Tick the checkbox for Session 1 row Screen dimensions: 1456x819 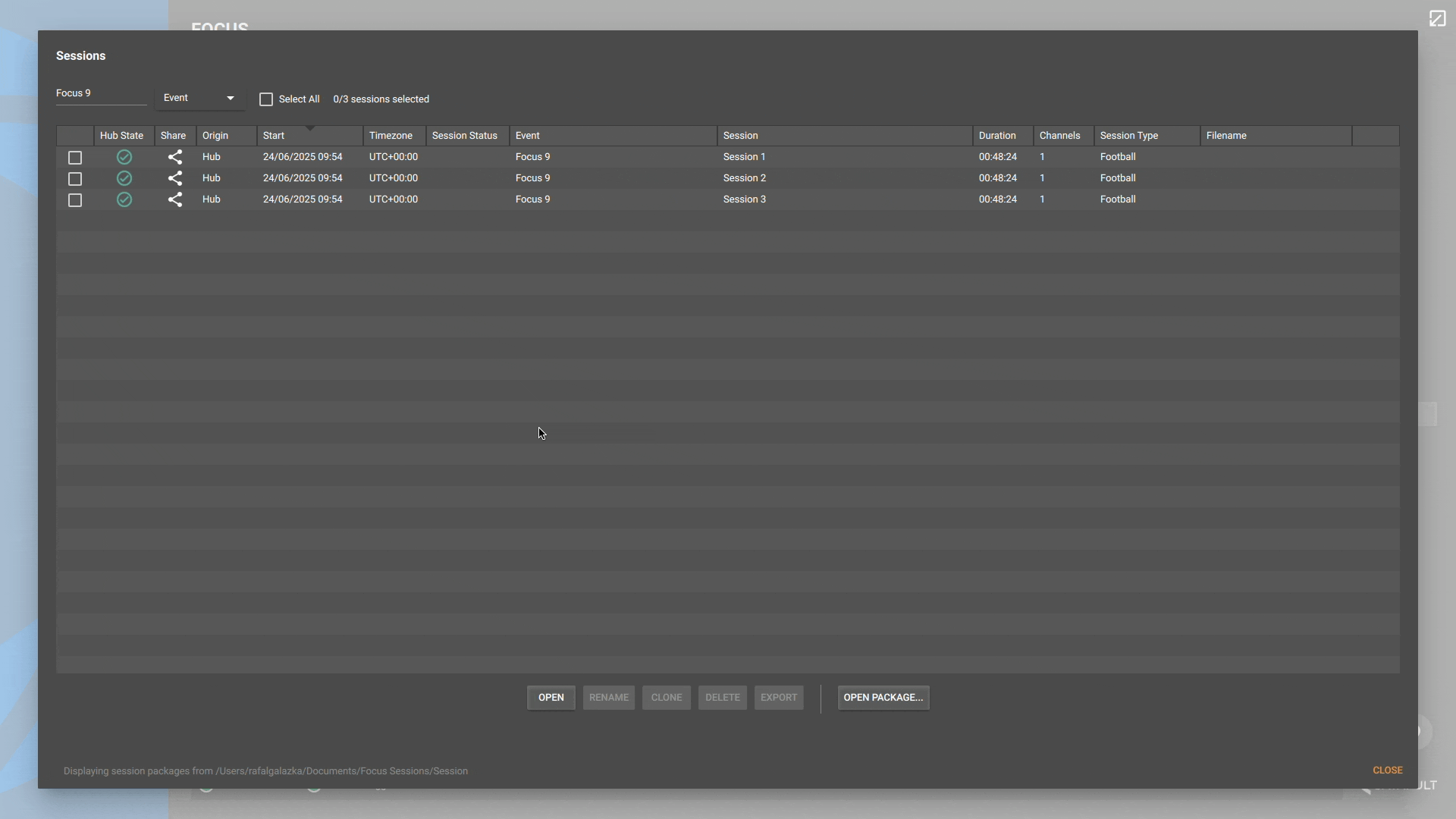75,158
